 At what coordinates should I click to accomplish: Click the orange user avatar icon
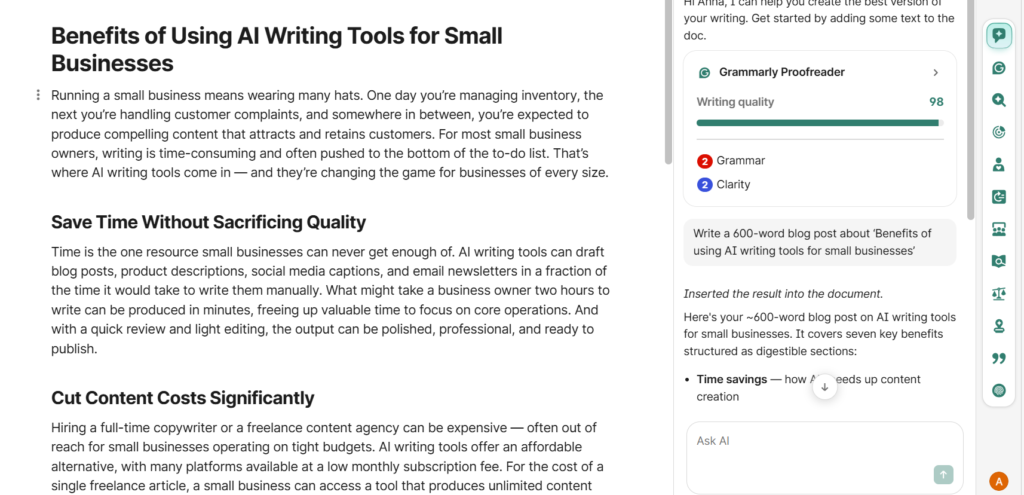click(x=998, y=481)
